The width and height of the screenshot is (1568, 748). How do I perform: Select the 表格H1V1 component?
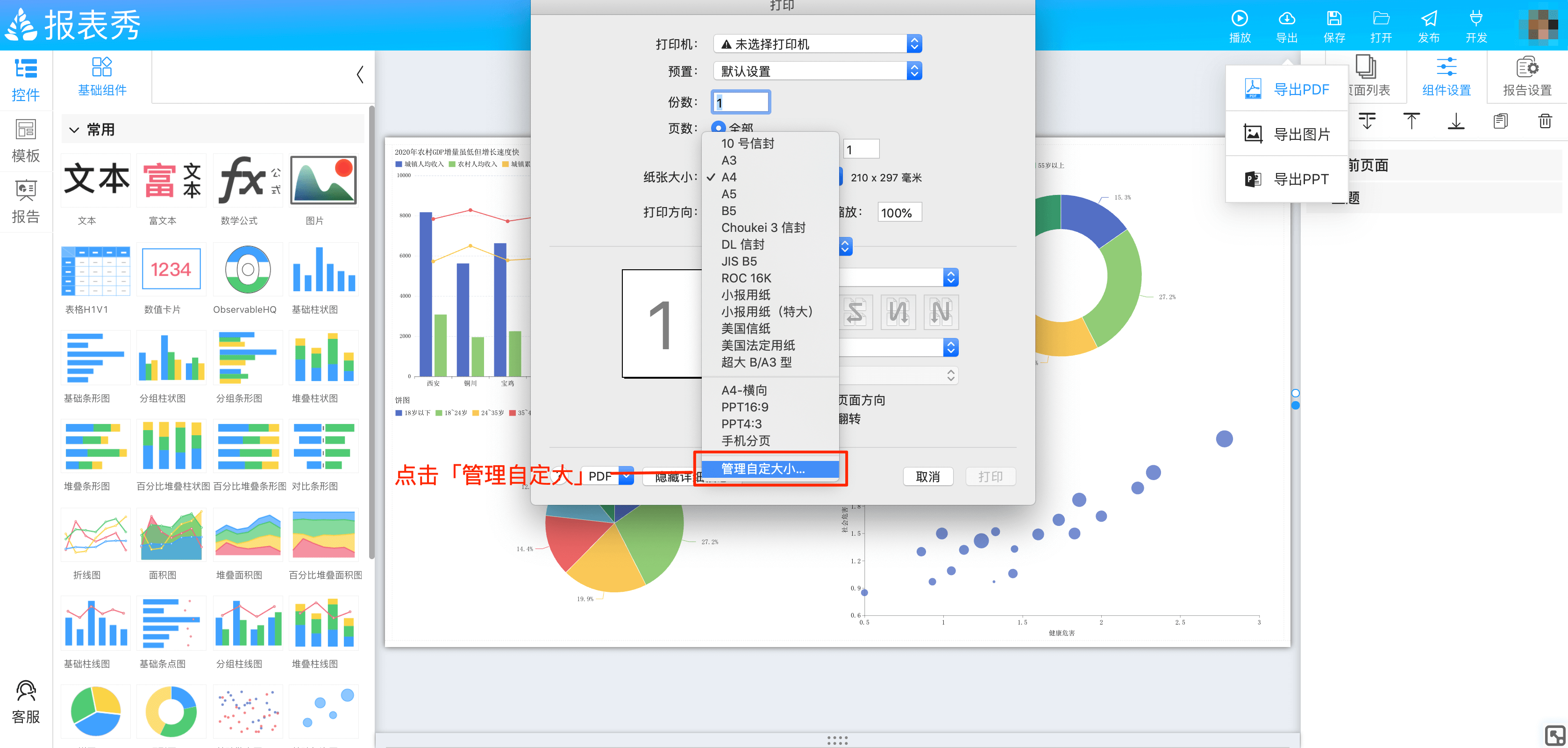96,269
